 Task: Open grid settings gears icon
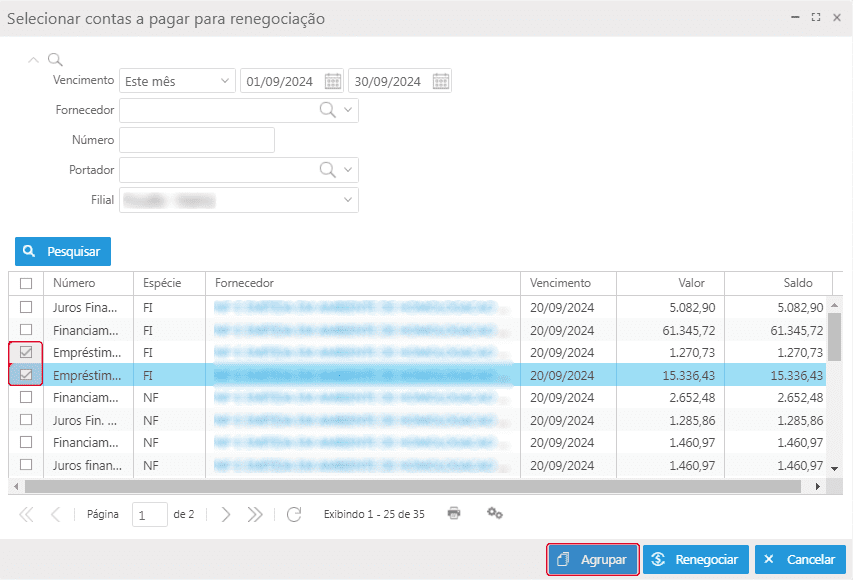coord(494,513)
